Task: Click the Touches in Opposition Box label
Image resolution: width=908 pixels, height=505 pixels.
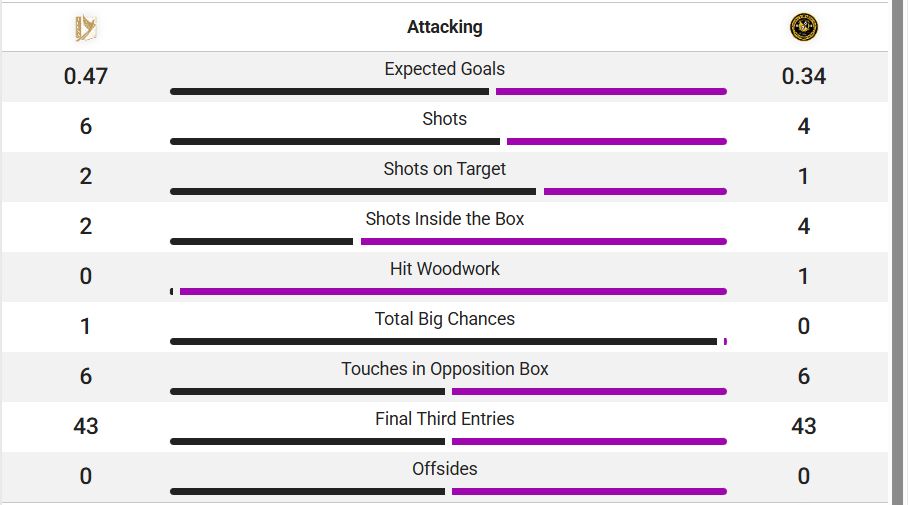Action: click(x=445, y=369)
